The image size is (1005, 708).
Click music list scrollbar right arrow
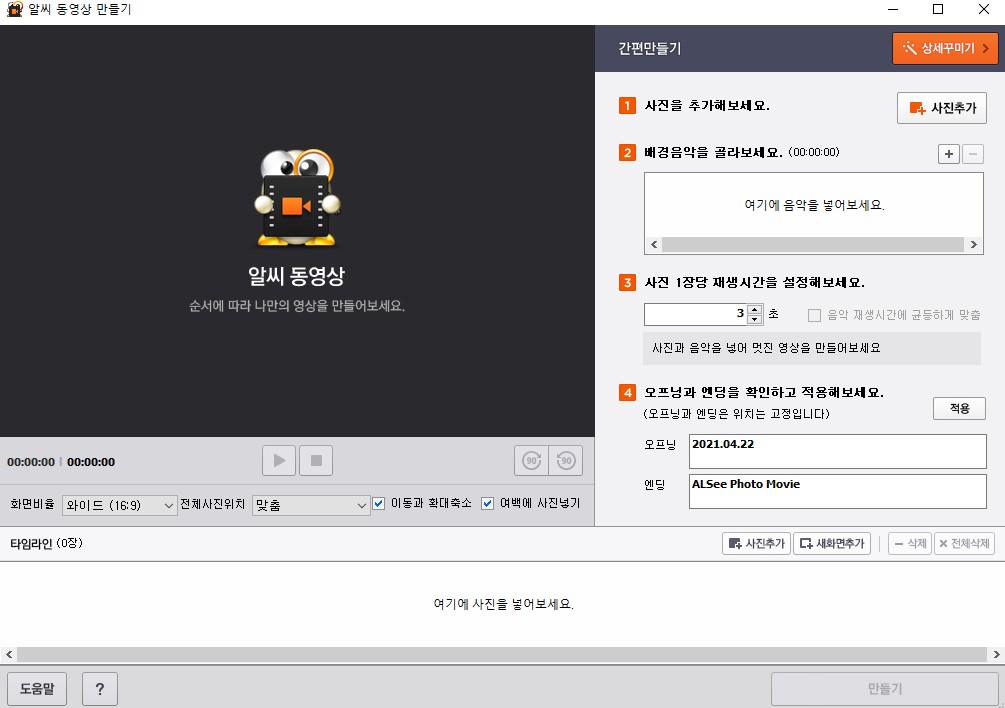pos(974,244)
